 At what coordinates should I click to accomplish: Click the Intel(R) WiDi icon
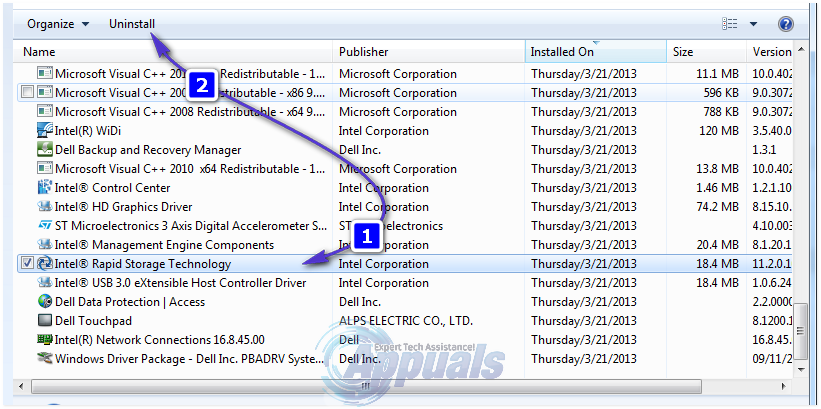point(45,131)
